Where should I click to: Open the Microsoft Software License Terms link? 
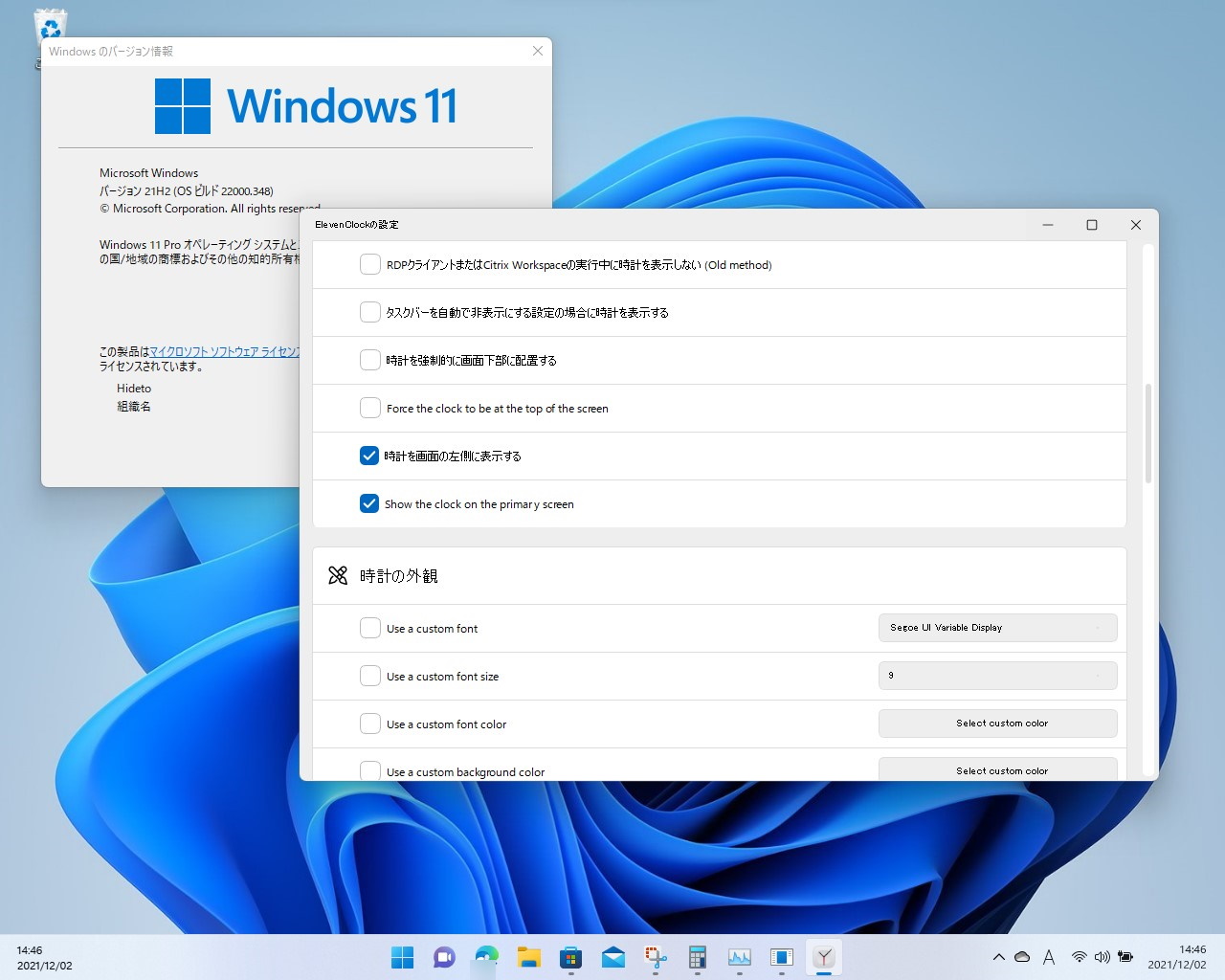tap(225, 351)
